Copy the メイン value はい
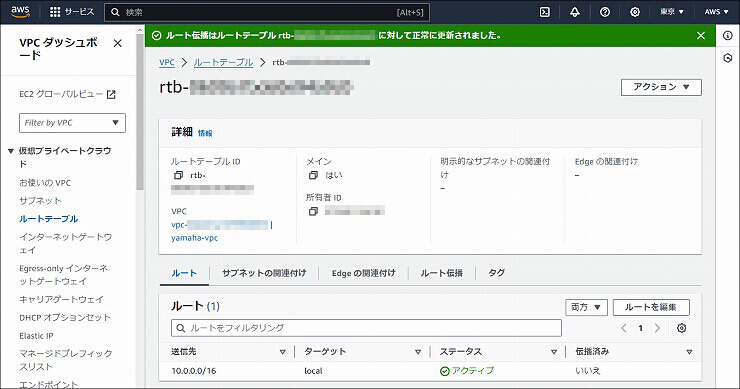The image size is (740, 389). click(x=313, y=175)
